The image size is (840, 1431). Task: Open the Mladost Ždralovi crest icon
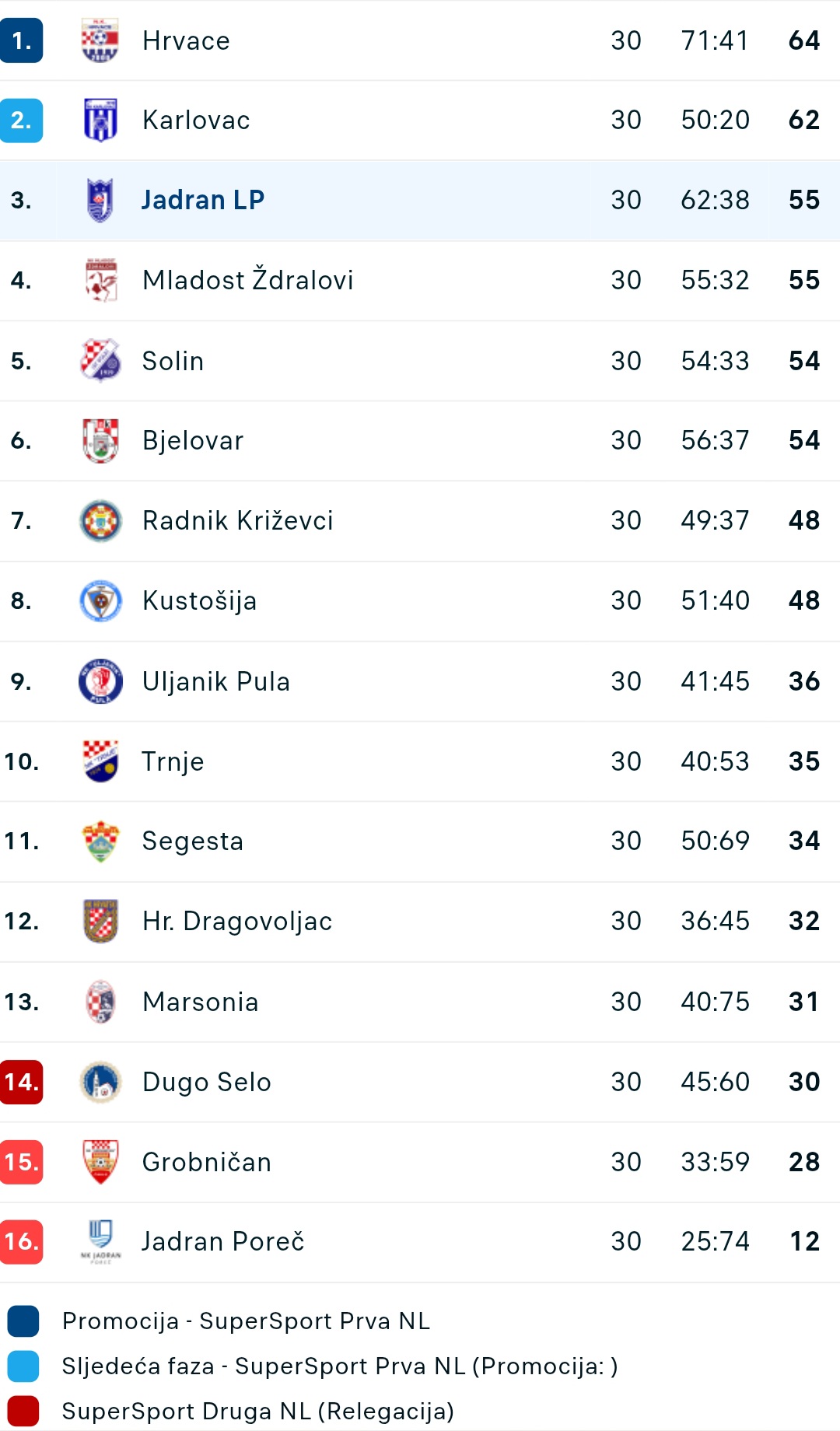(100, 281)
